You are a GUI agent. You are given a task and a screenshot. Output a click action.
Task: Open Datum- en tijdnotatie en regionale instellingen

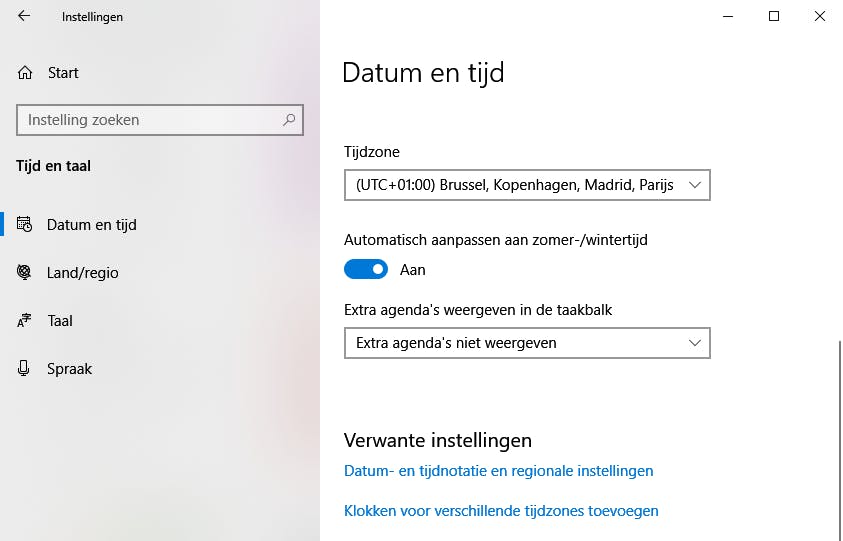point(498,471)
